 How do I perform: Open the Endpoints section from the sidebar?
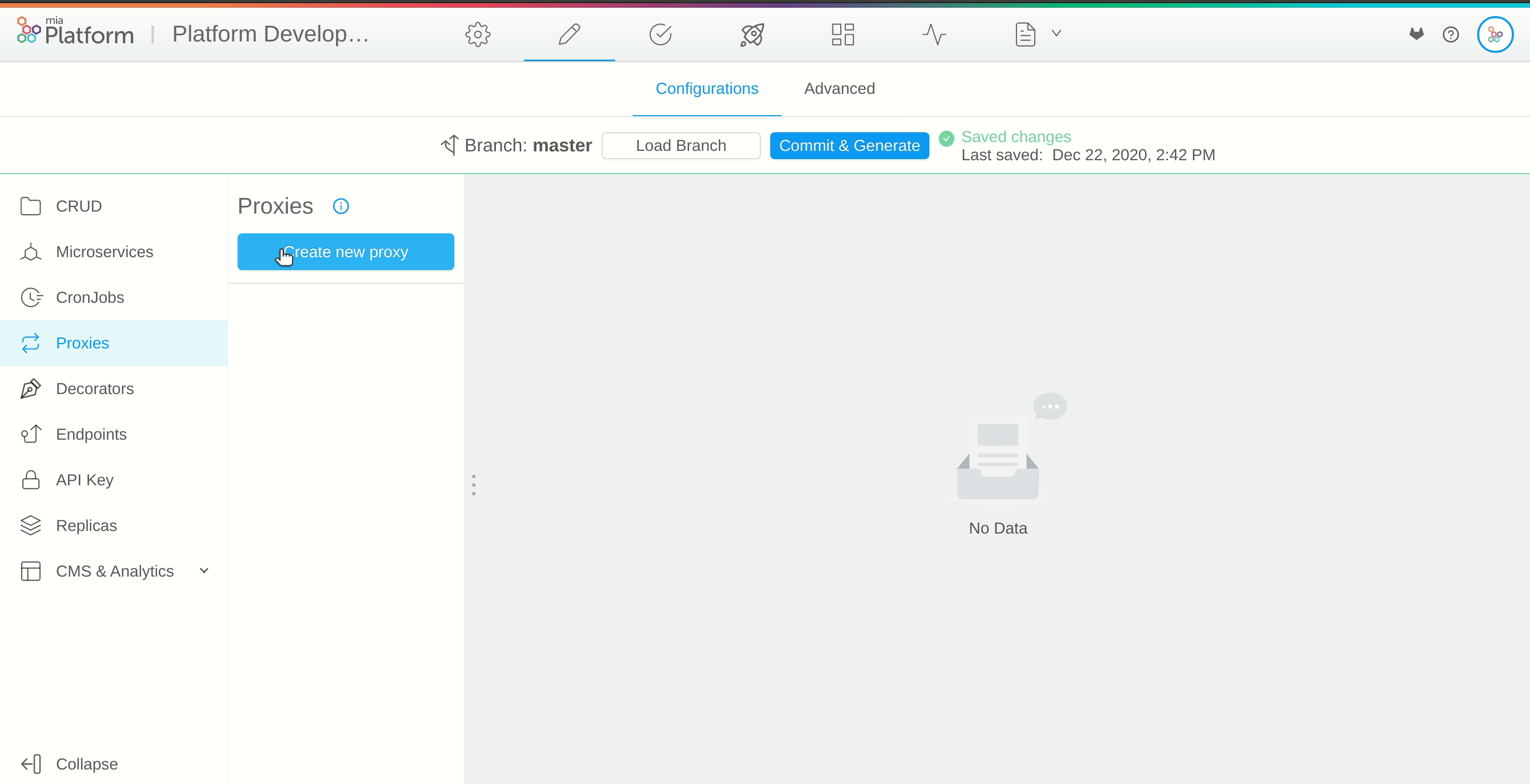[91, 434]
